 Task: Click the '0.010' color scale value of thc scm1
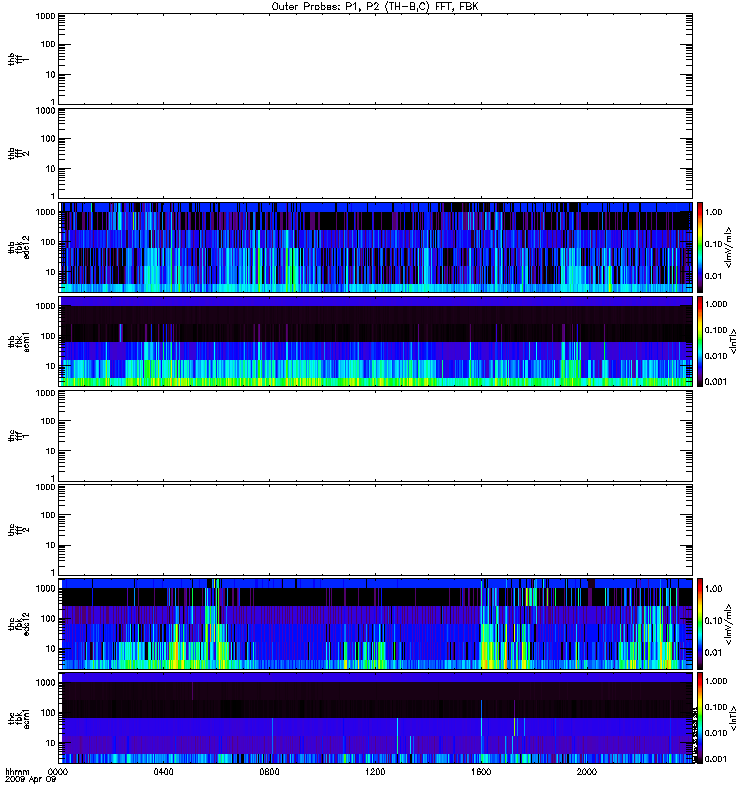click(716, 733)
